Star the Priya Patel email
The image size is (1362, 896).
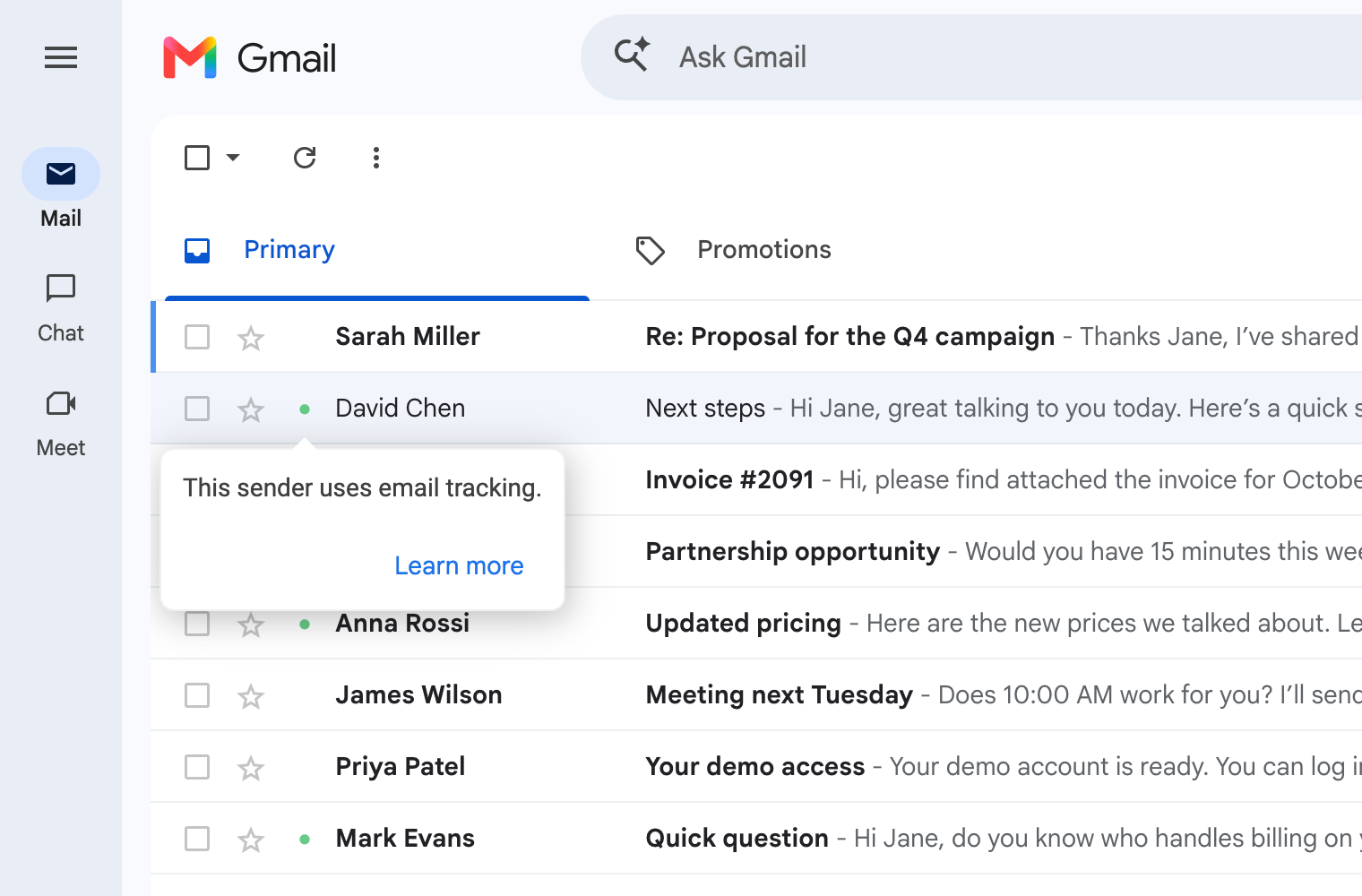(250, 768)
